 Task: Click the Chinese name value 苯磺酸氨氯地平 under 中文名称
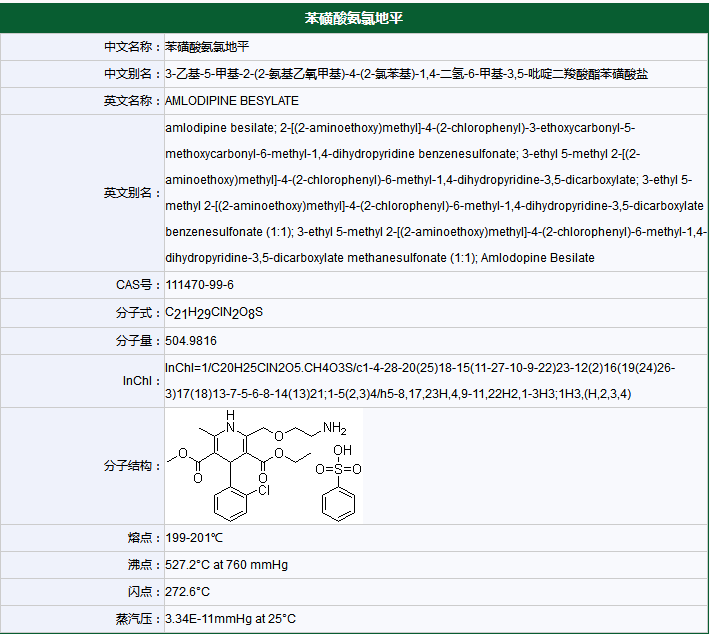click(207, 47)
